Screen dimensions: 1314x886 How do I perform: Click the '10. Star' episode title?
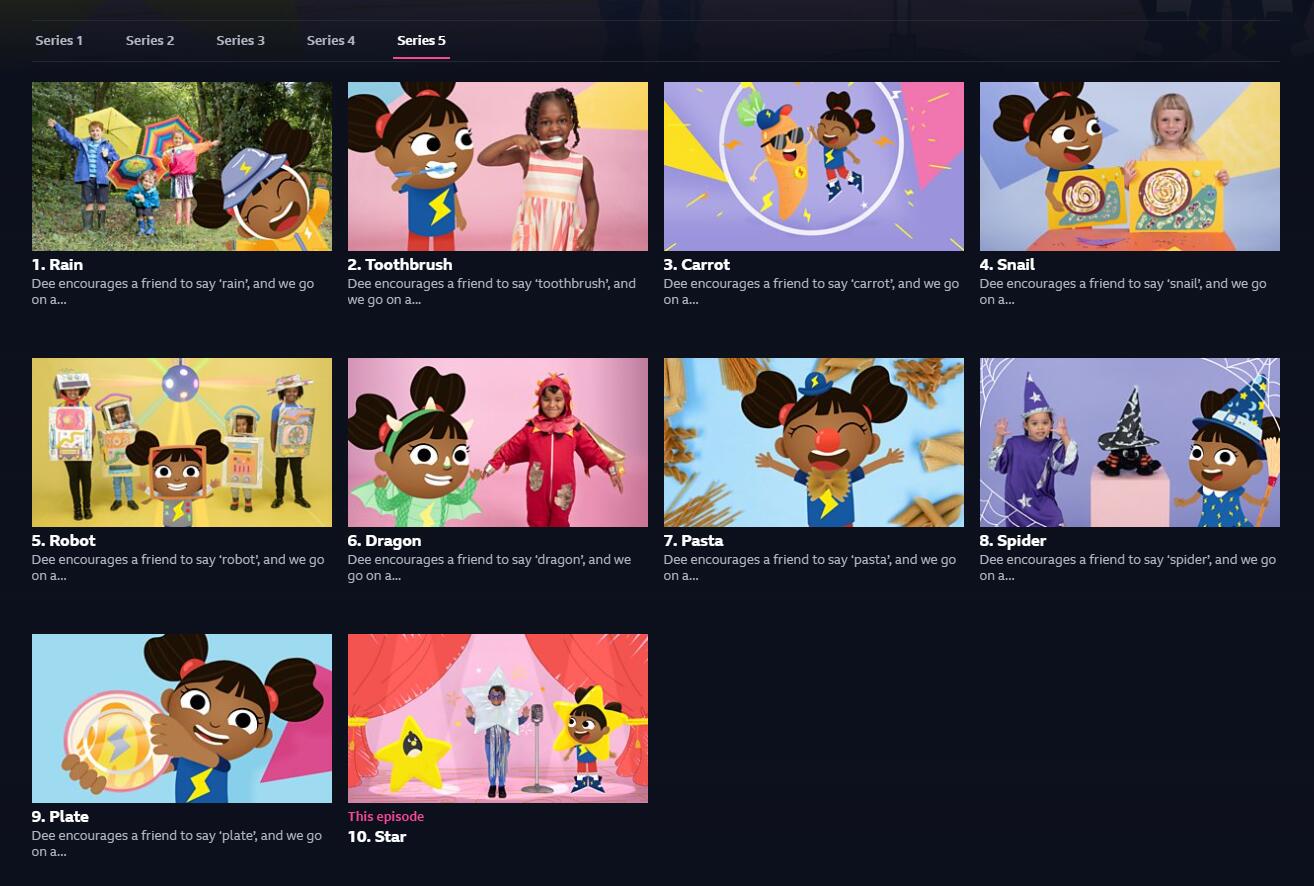[x=377, y=837]
